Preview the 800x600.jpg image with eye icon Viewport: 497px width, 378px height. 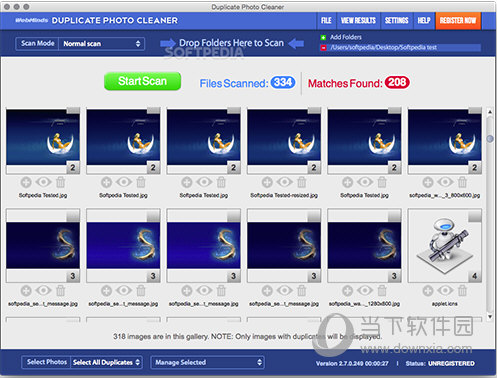coord(445,182)
